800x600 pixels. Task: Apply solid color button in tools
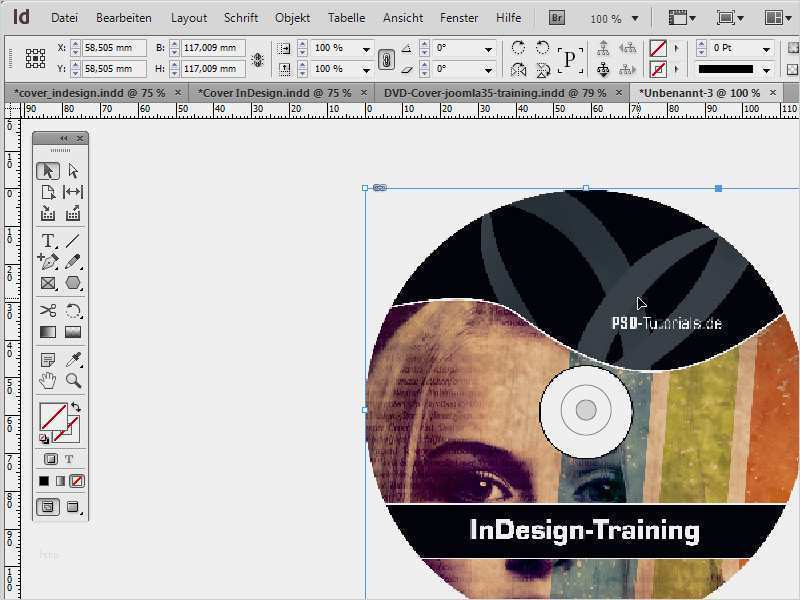tap(44, 481)
